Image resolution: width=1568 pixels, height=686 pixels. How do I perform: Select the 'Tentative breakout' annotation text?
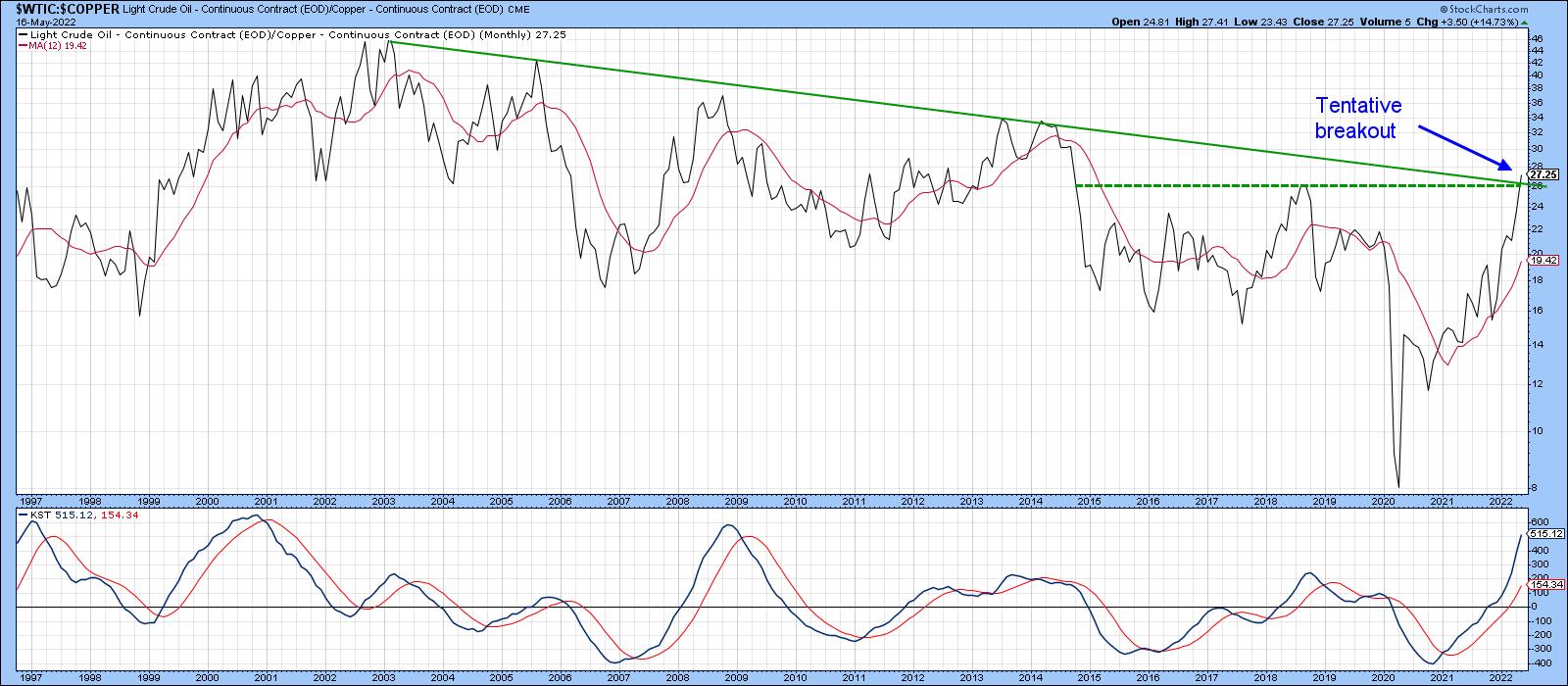1357,118
